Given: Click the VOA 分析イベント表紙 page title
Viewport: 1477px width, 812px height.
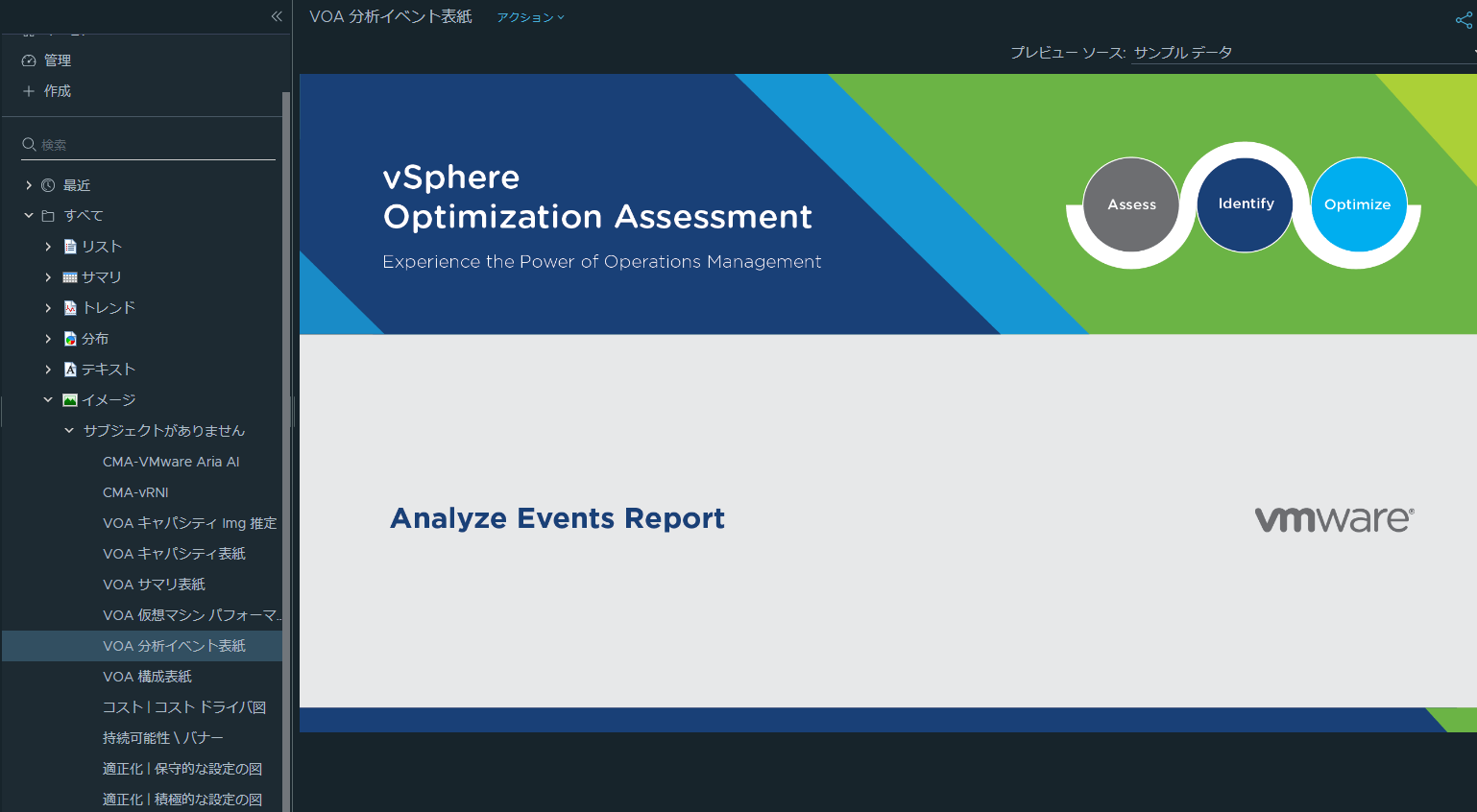Looking at the screenshot, I should (x=391, y=16).
